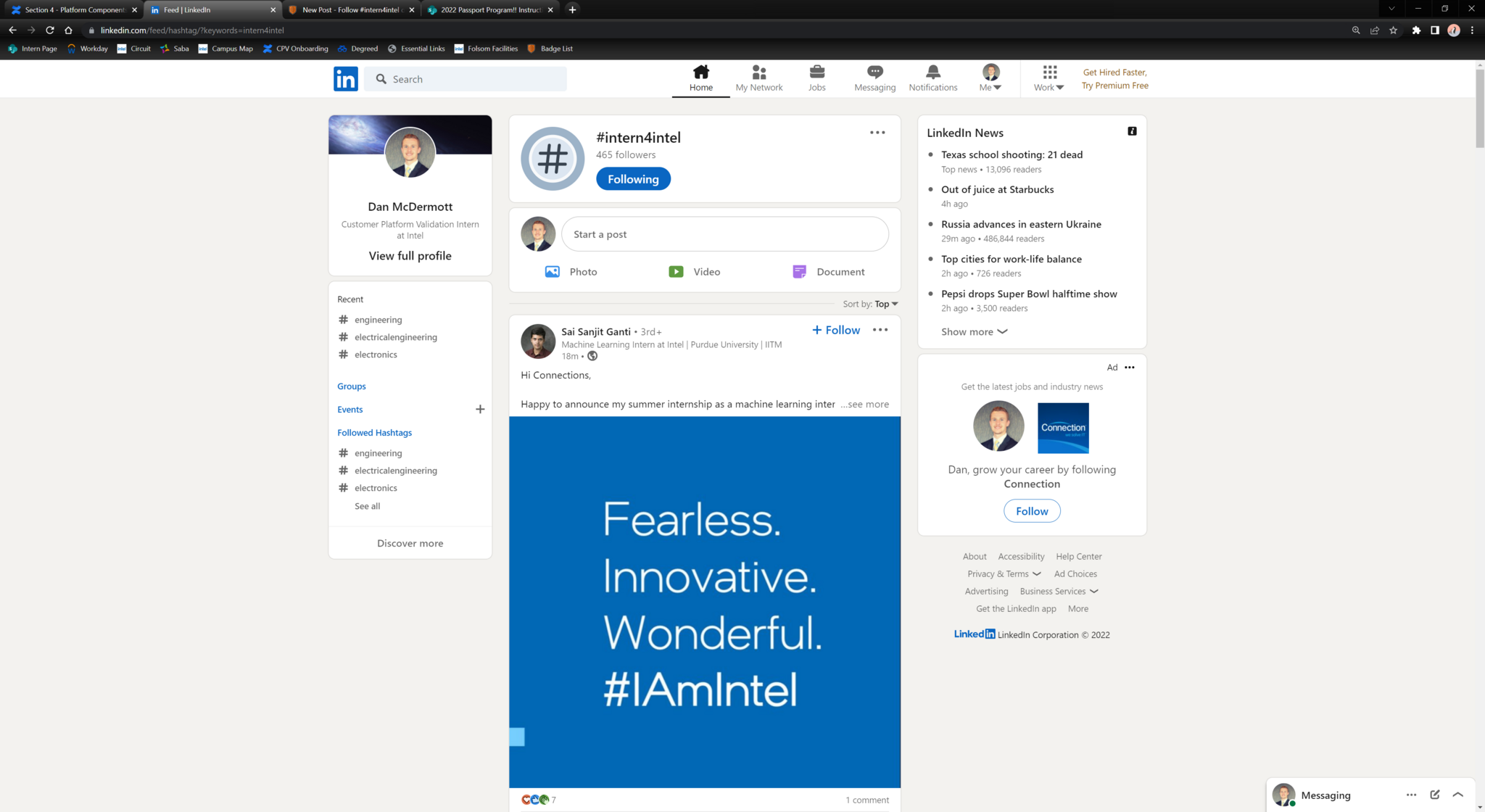Toggle the Following button for #intern4intel
This screenshot has height=812, width=1485.
632,179
